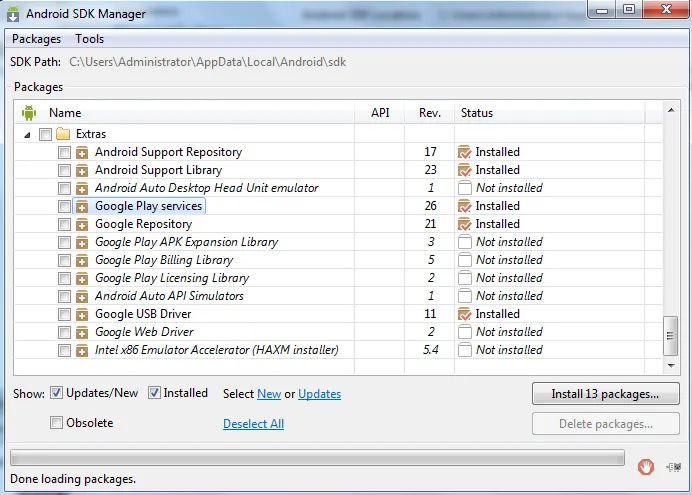Select the Google Repository row name
Viewport: 692px width, 495px height.
[x=143, y=224]
